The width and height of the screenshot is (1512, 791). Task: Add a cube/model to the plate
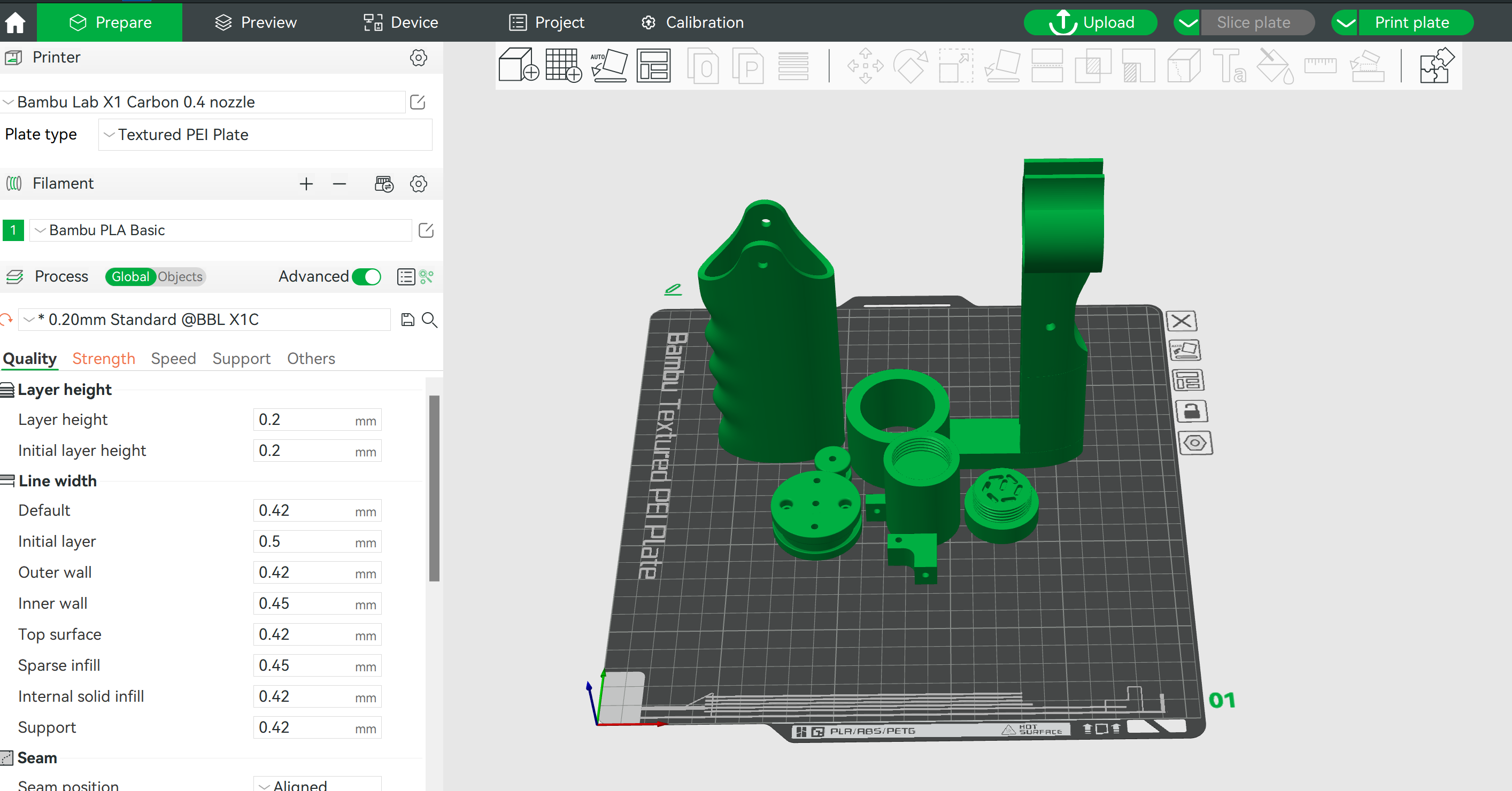[518, 65]
